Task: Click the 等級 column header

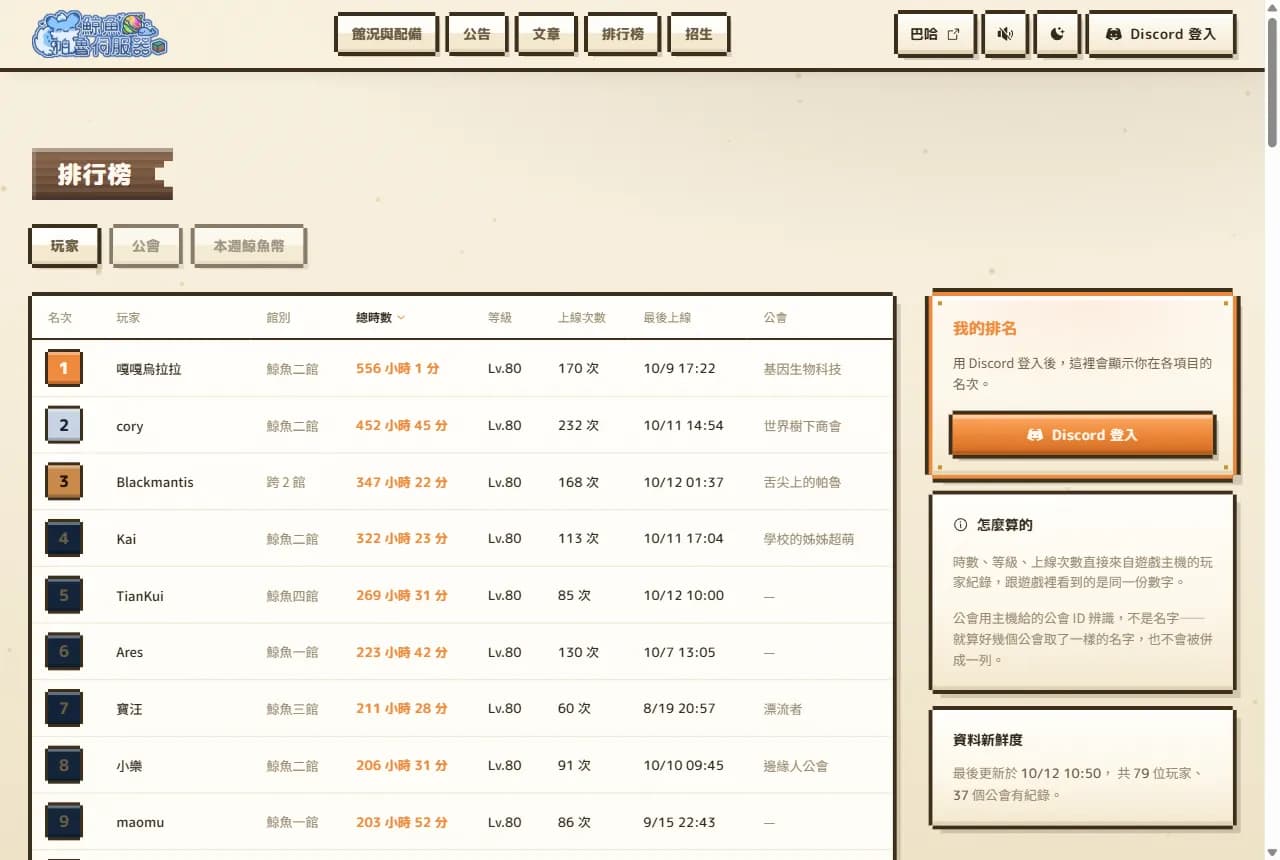Action: pyautogui.click(x=500, y=318)
